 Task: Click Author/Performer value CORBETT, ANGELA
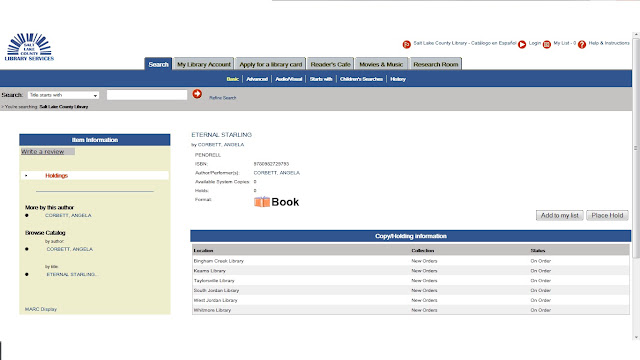[277, 173]
